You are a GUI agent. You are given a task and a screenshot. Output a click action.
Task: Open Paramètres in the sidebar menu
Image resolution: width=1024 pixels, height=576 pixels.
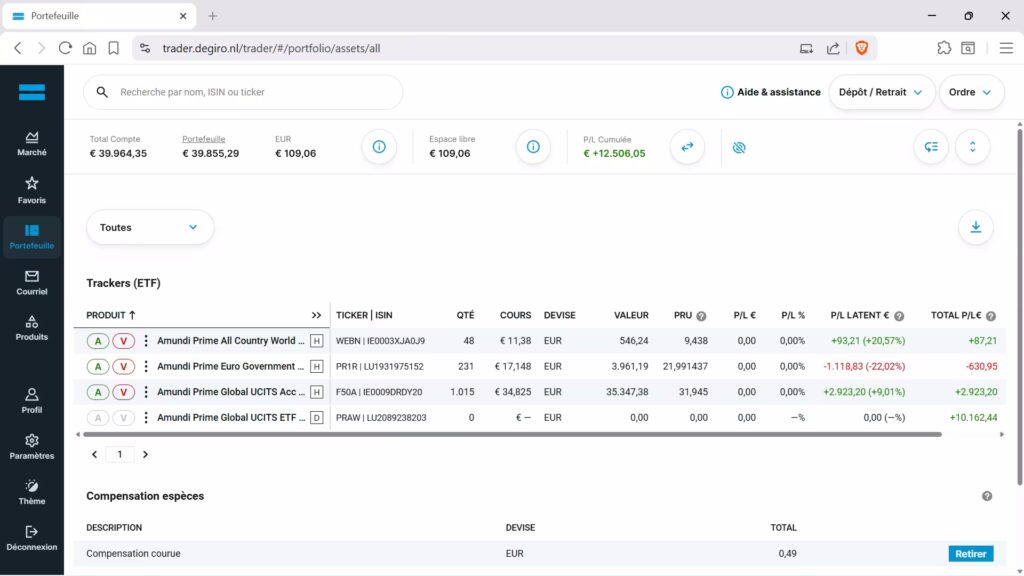click(32, 446)
